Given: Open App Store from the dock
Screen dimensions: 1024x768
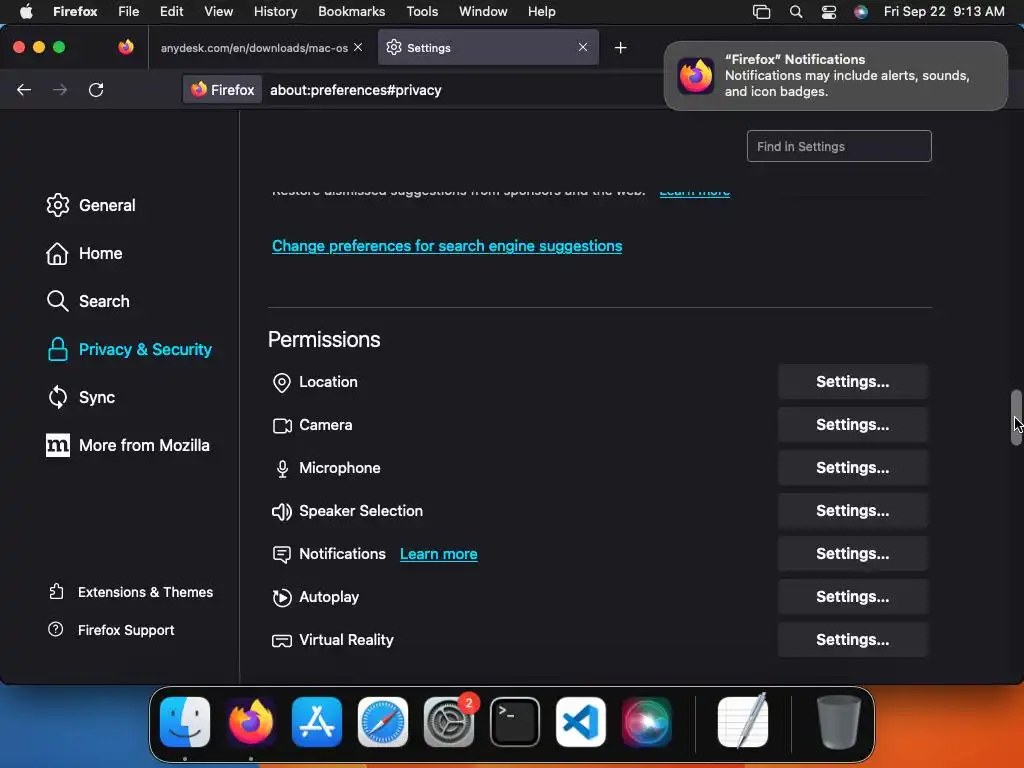Looking at the screenshot, I should coord(317,722).
